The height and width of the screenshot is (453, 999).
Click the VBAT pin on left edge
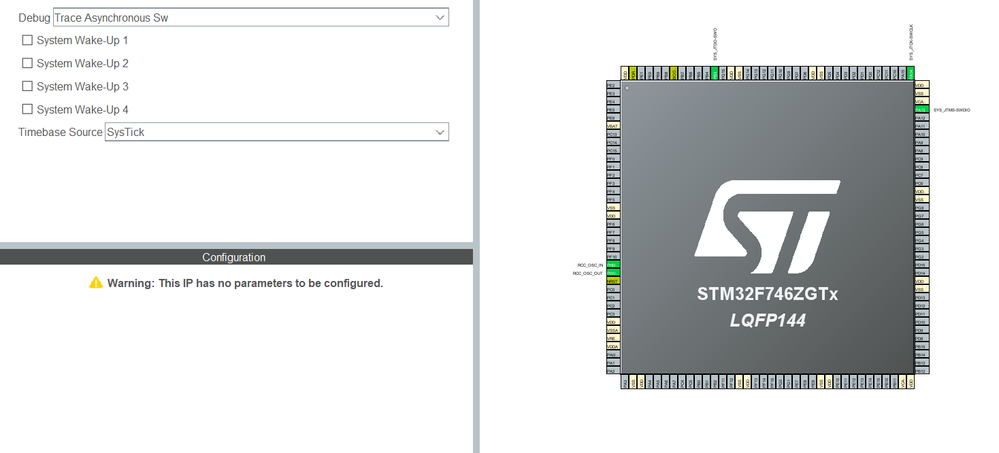coord(614,126)
